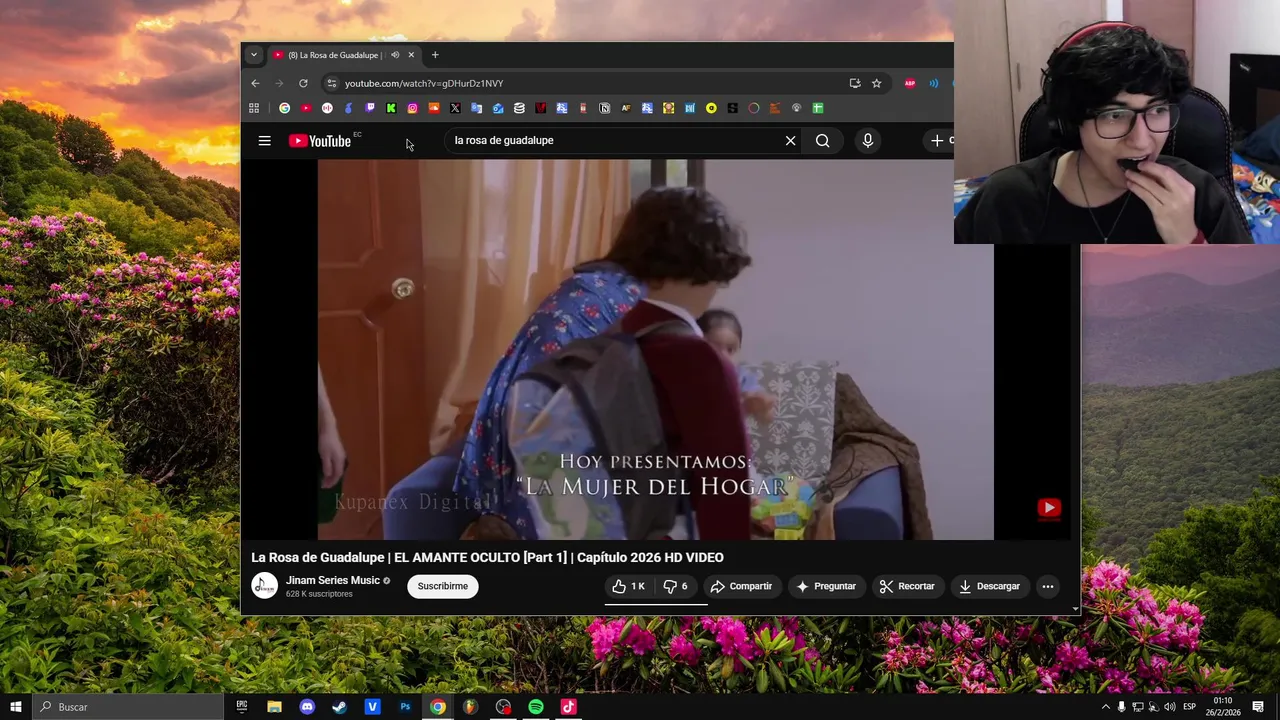Open network settings in the system tray

(1138, 707)
